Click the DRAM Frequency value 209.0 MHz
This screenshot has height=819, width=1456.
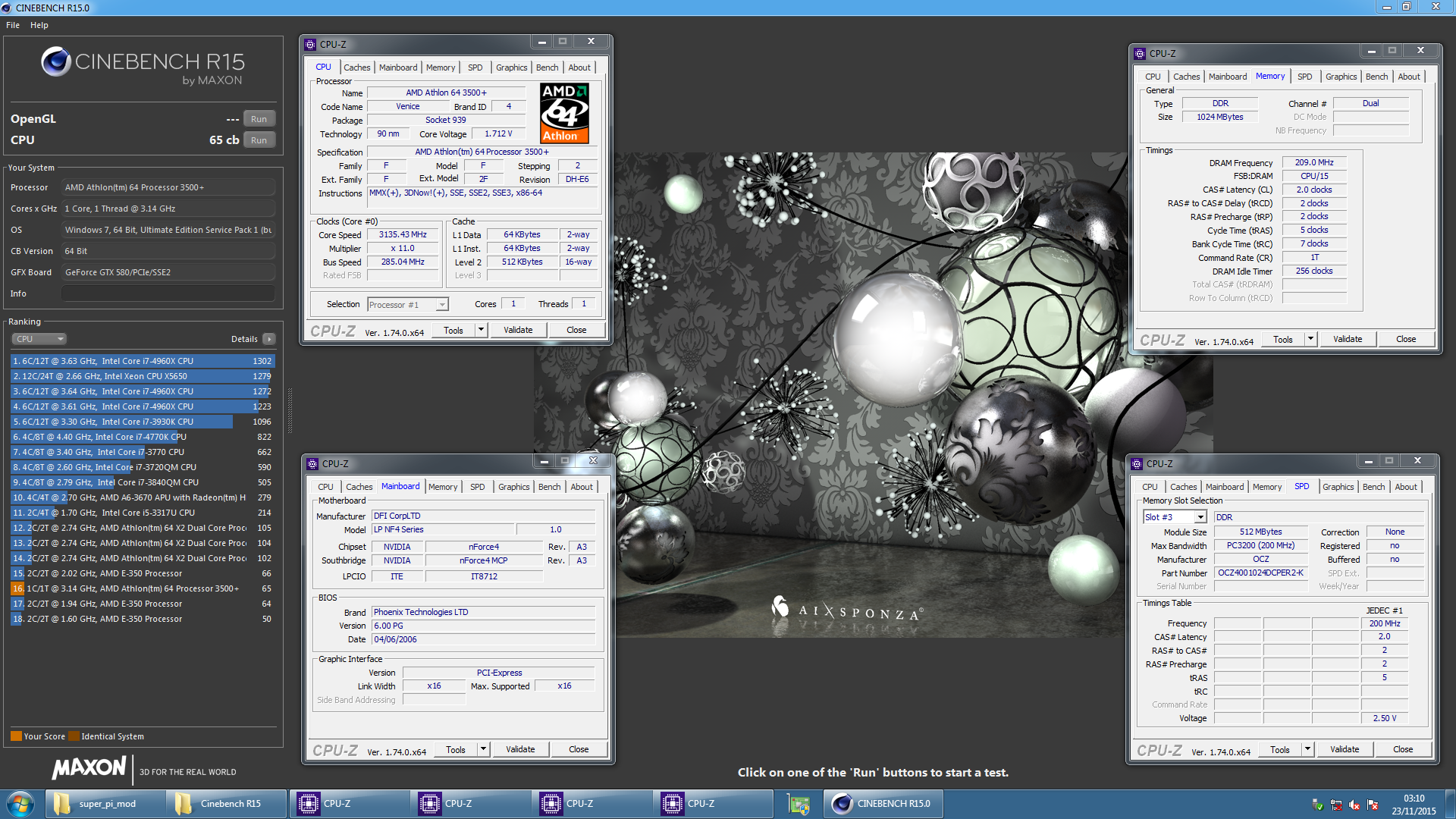(x=1314, y=162)
